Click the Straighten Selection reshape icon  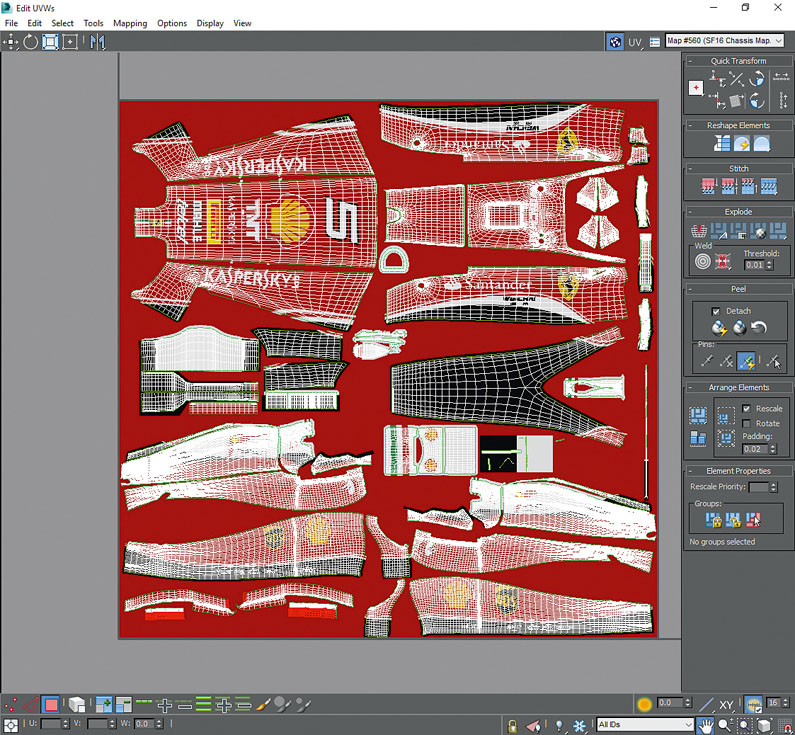(x=721, y=143)
